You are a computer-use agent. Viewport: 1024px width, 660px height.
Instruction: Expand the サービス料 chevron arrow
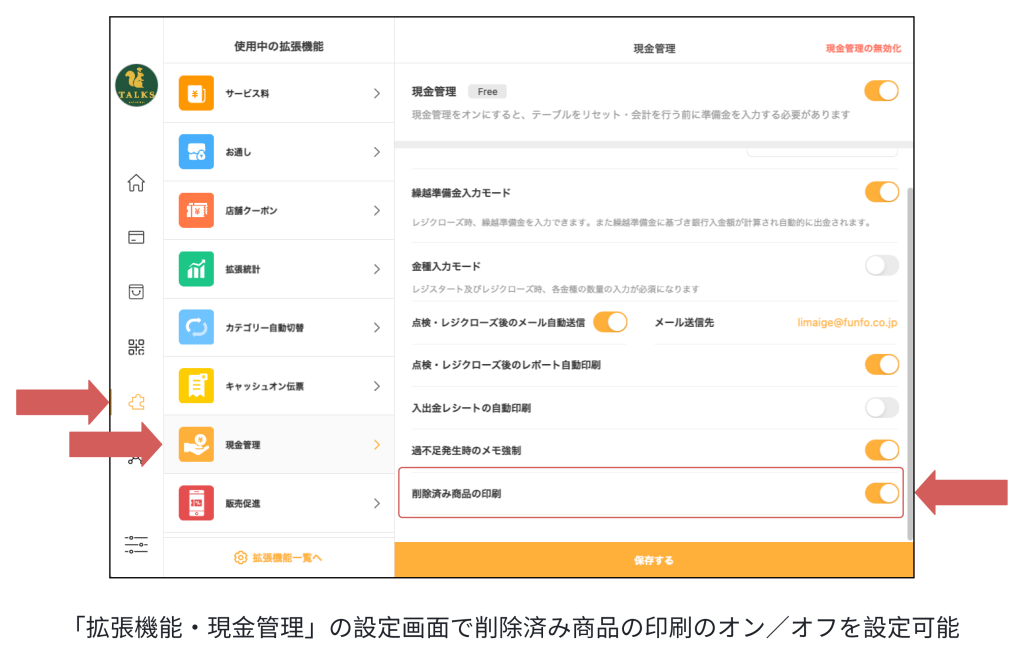(377, 93)
